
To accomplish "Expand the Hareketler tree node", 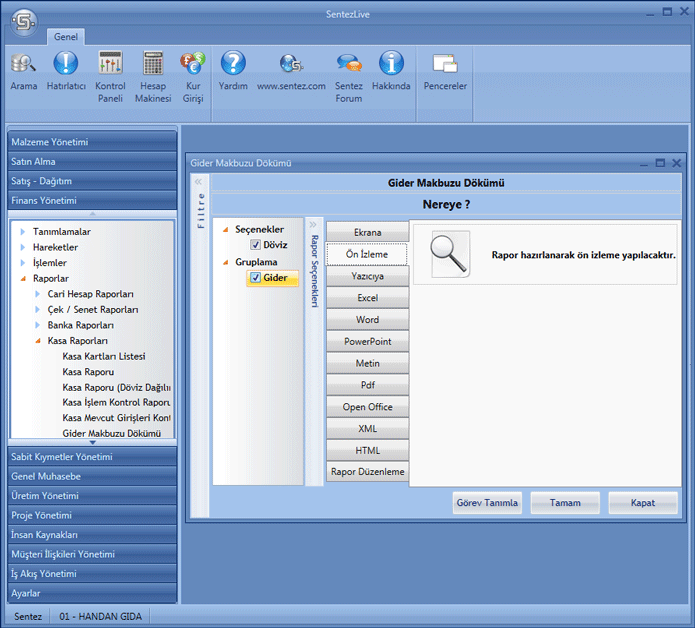I will [x=23, y=247].
